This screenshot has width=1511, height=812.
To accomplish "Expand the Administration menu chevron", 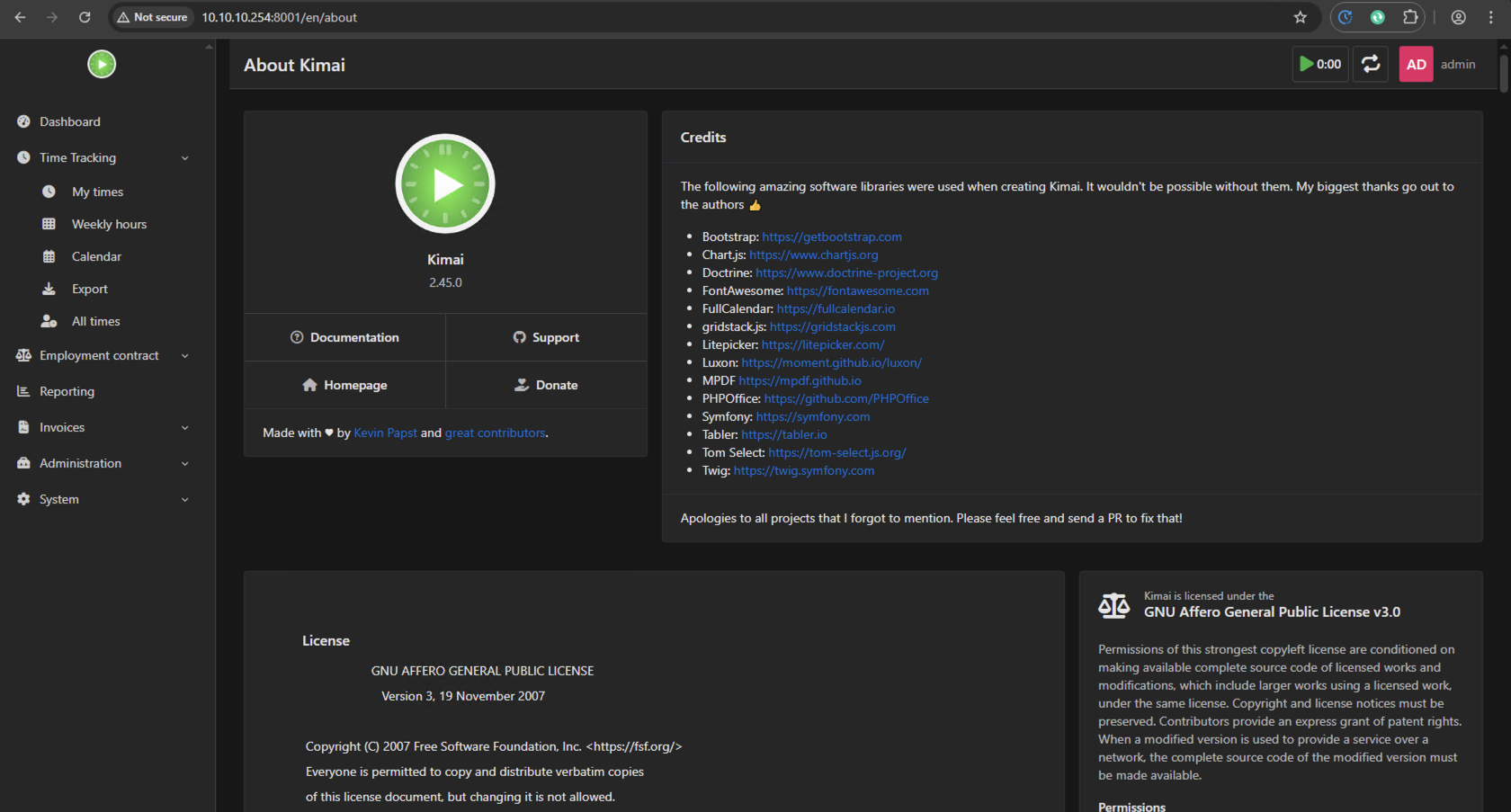I will tap(185, 464).
